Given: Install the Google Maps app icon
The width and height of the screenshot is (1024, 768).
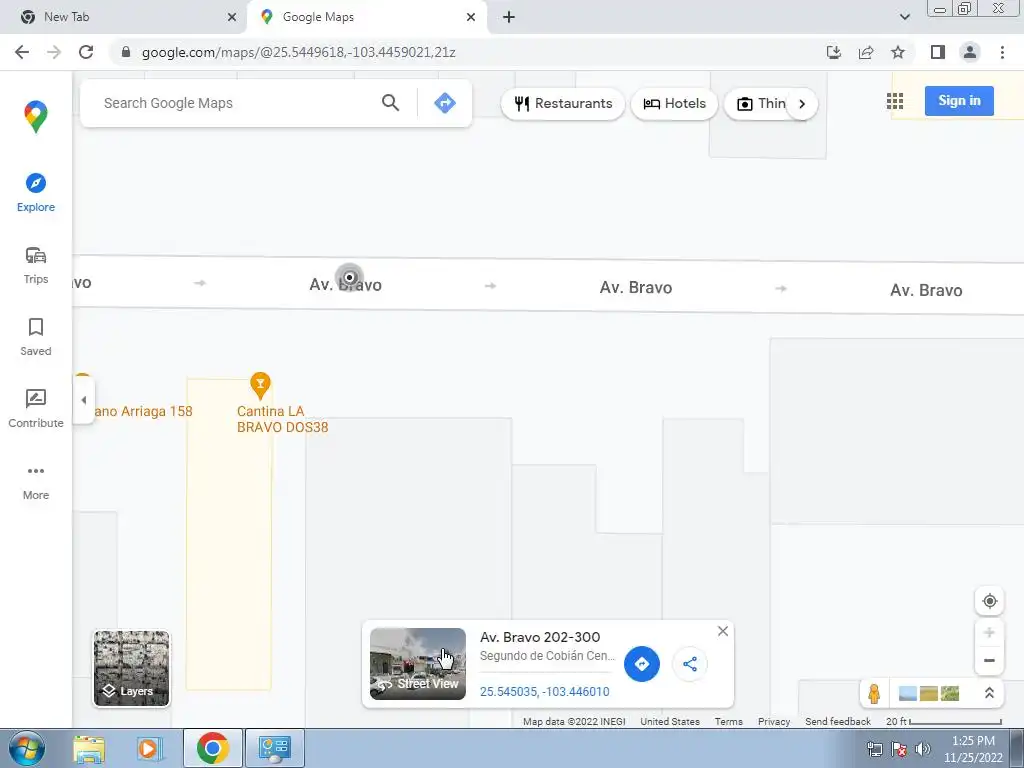Looking at the screenshot, I should click(x=834, y=52).
